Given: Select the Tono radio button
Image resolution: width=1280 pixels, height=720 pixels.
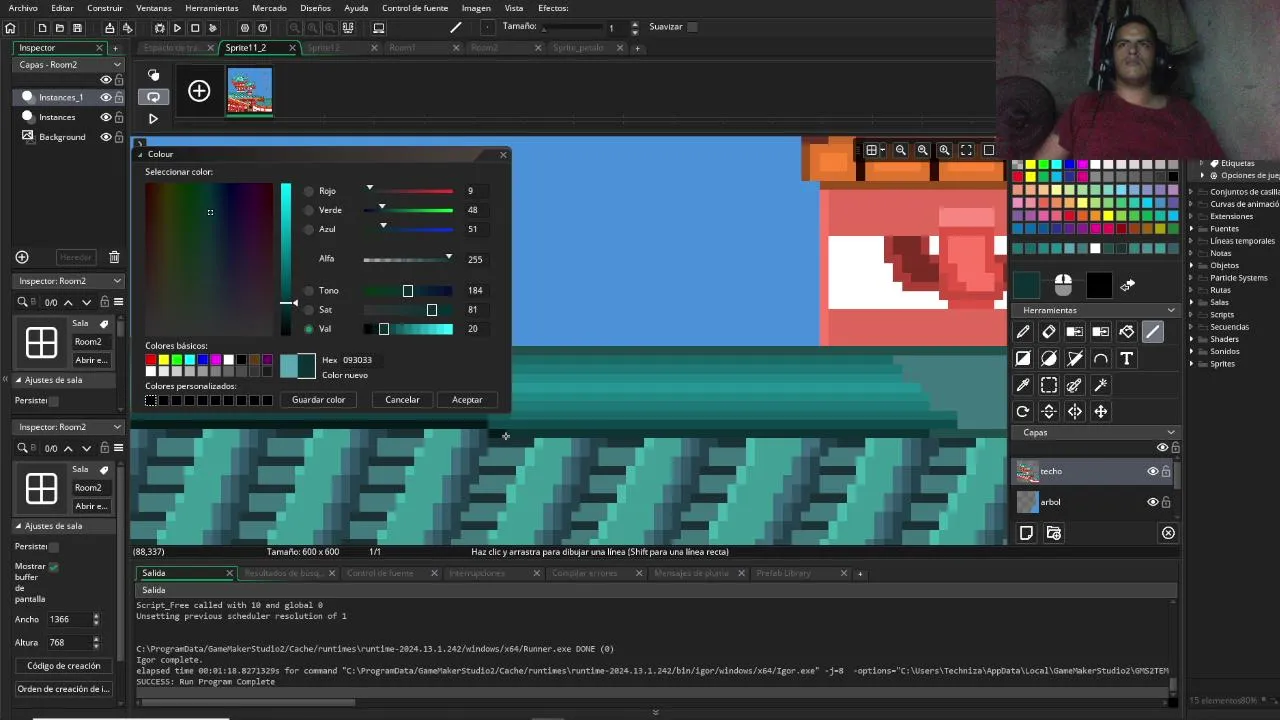Looking at the screenshot, I should click(x=309, y=291).
